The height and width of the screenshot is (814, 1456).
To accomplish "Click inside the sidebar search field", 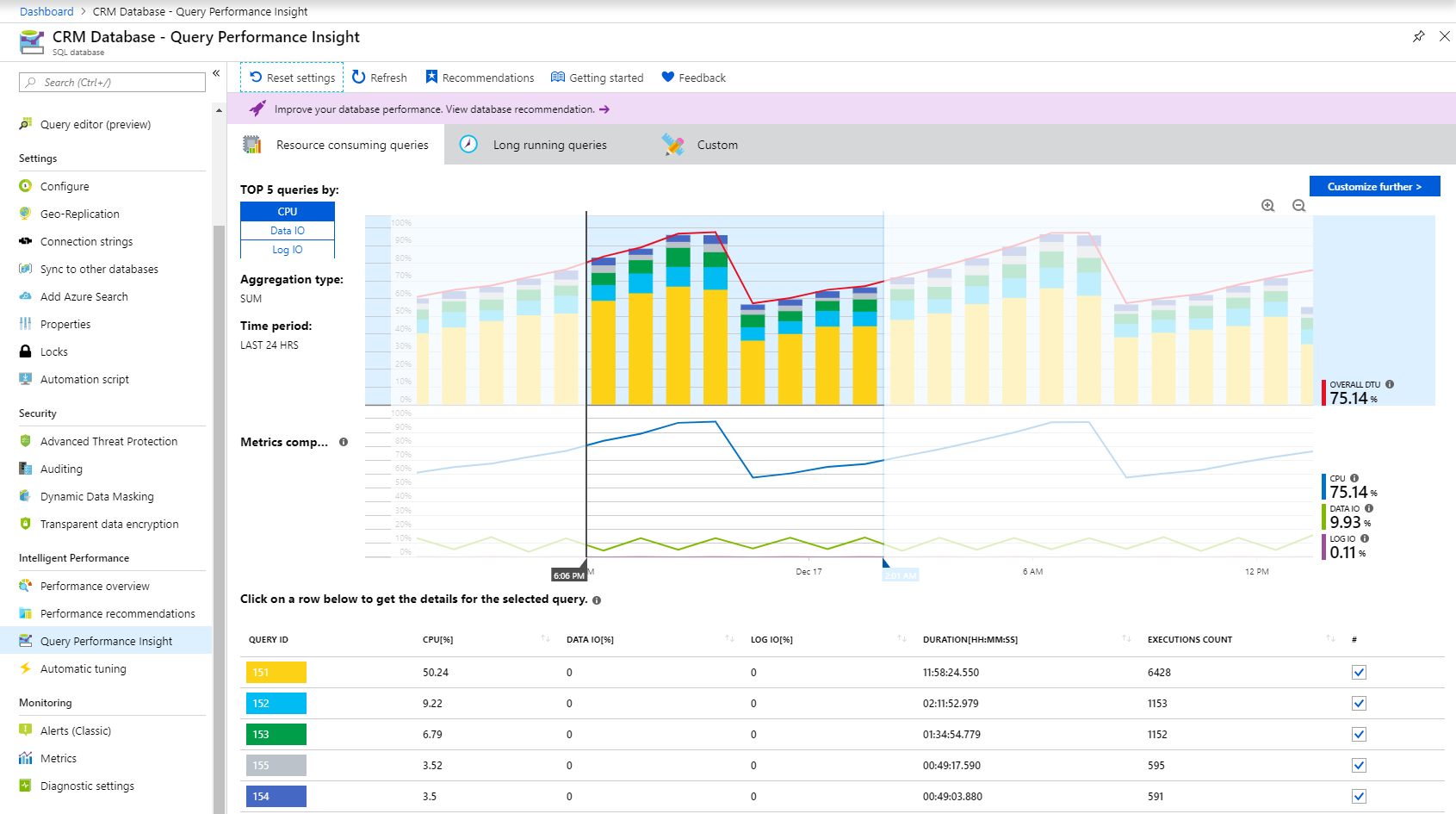I will pyautogui.click(x=112, y=82).
